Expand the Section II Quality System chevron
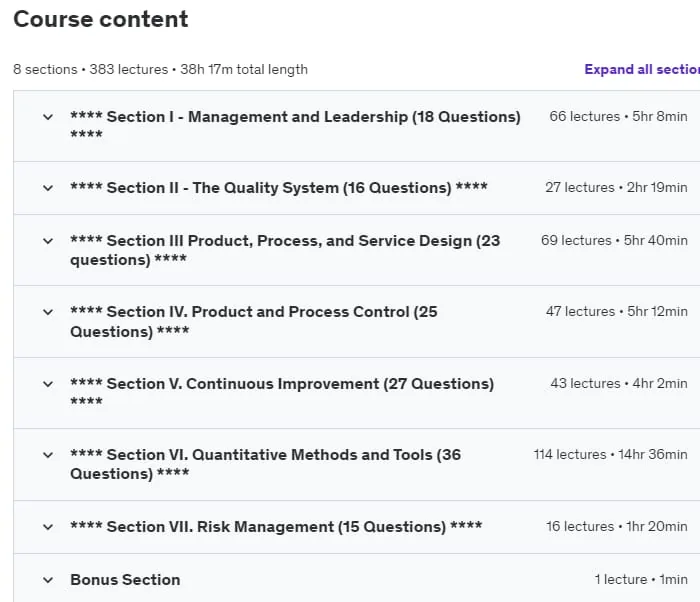The image size is (700, 602). coord(48,188)
